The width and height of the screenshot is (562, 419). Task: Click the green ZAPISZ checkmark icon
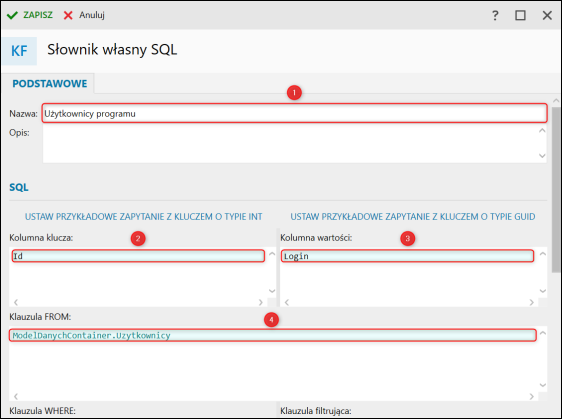(x=12, y=15)
